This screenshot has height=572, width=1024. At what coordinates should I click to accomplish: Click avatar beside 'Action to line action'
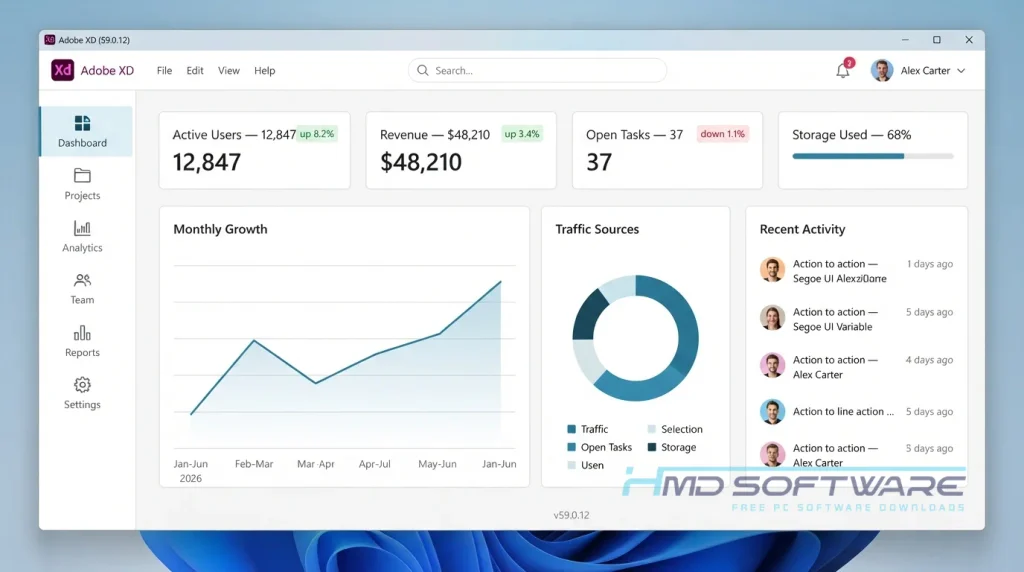[x=772, y=411]
